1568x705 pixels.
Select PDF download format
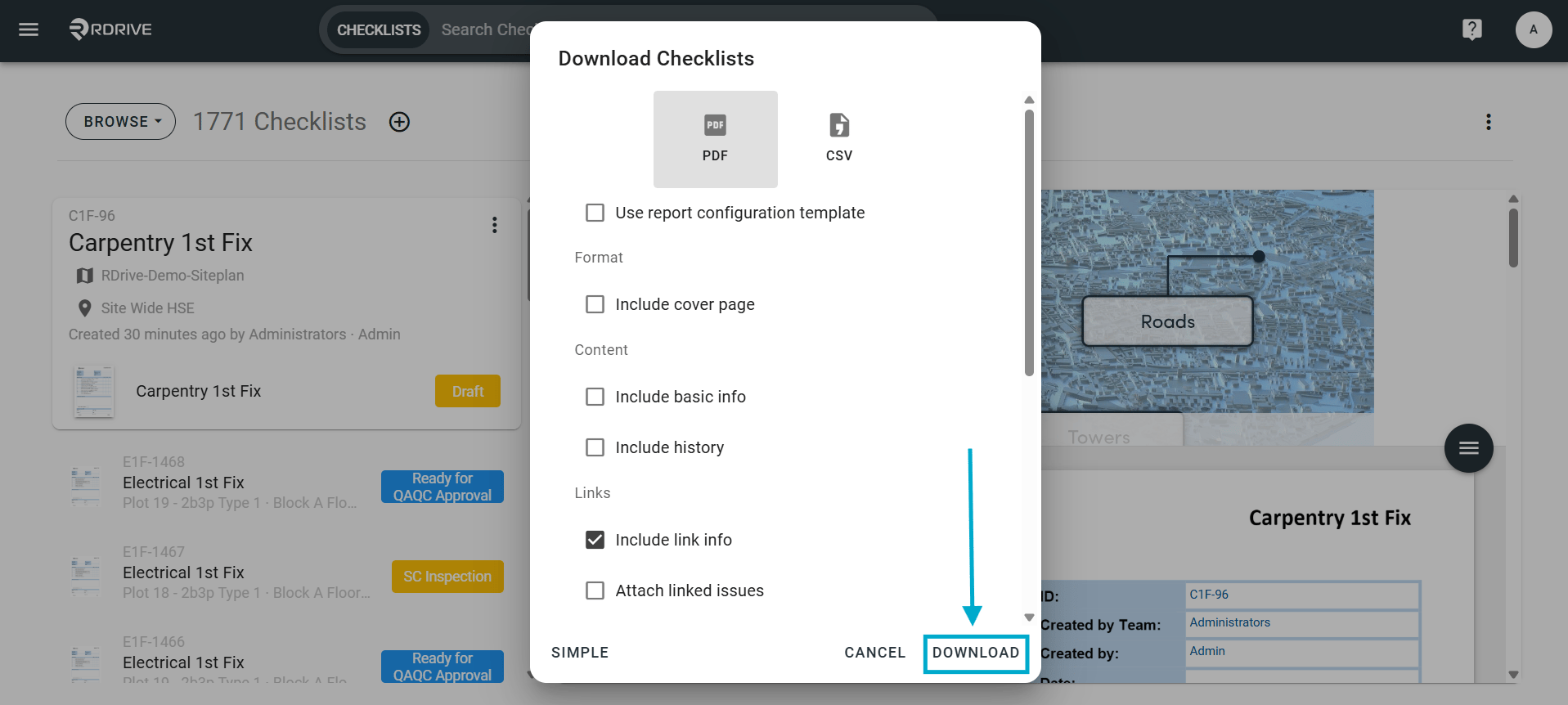(x=715, y=139)
